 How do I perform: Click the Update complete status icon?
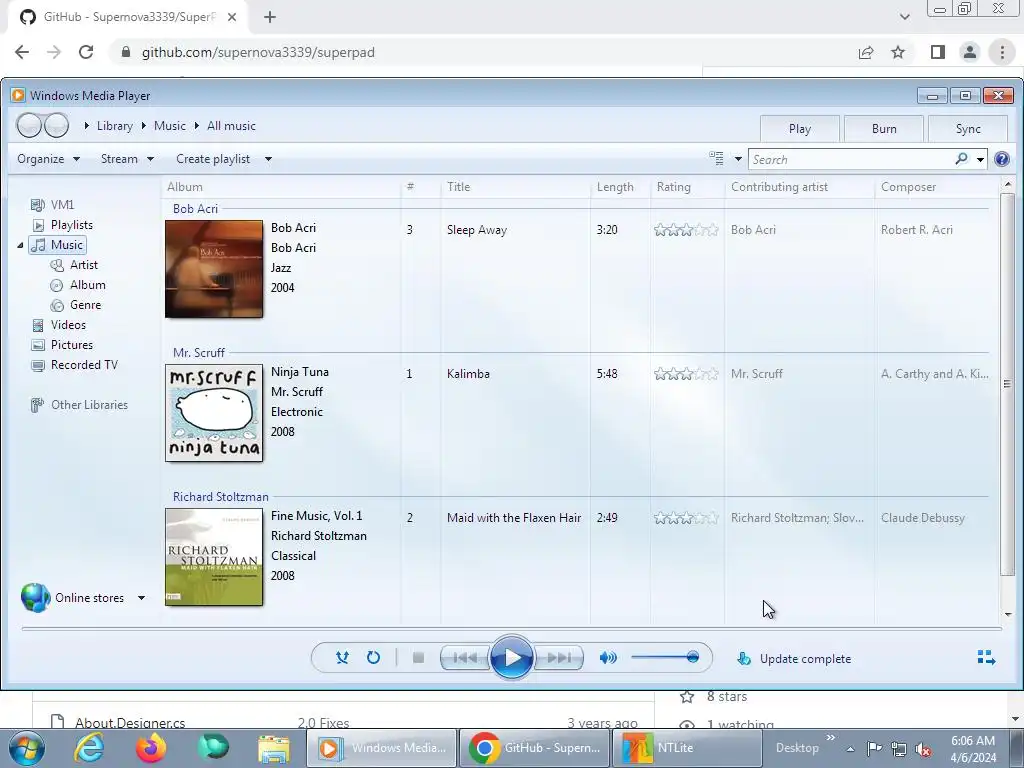[x=744, y=658]
